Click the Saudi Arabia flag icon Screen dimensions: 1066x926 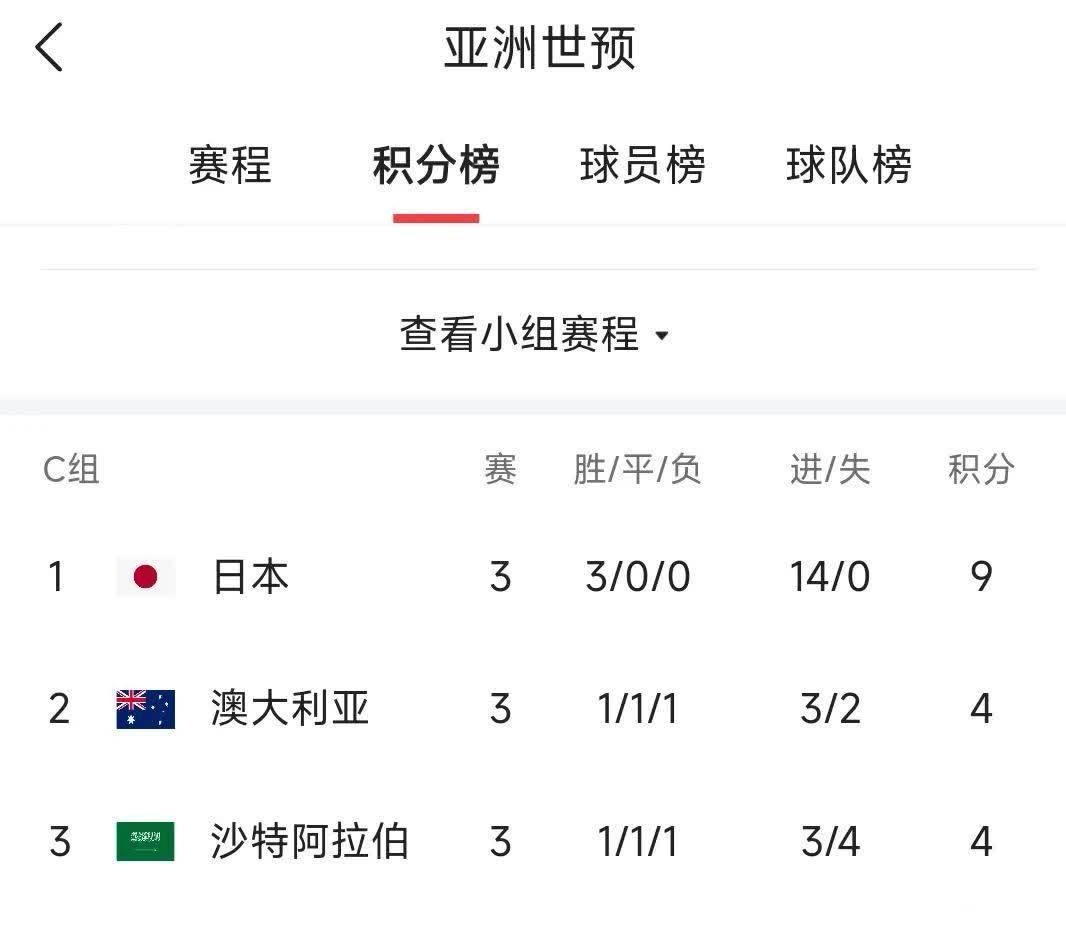(145, 841)
